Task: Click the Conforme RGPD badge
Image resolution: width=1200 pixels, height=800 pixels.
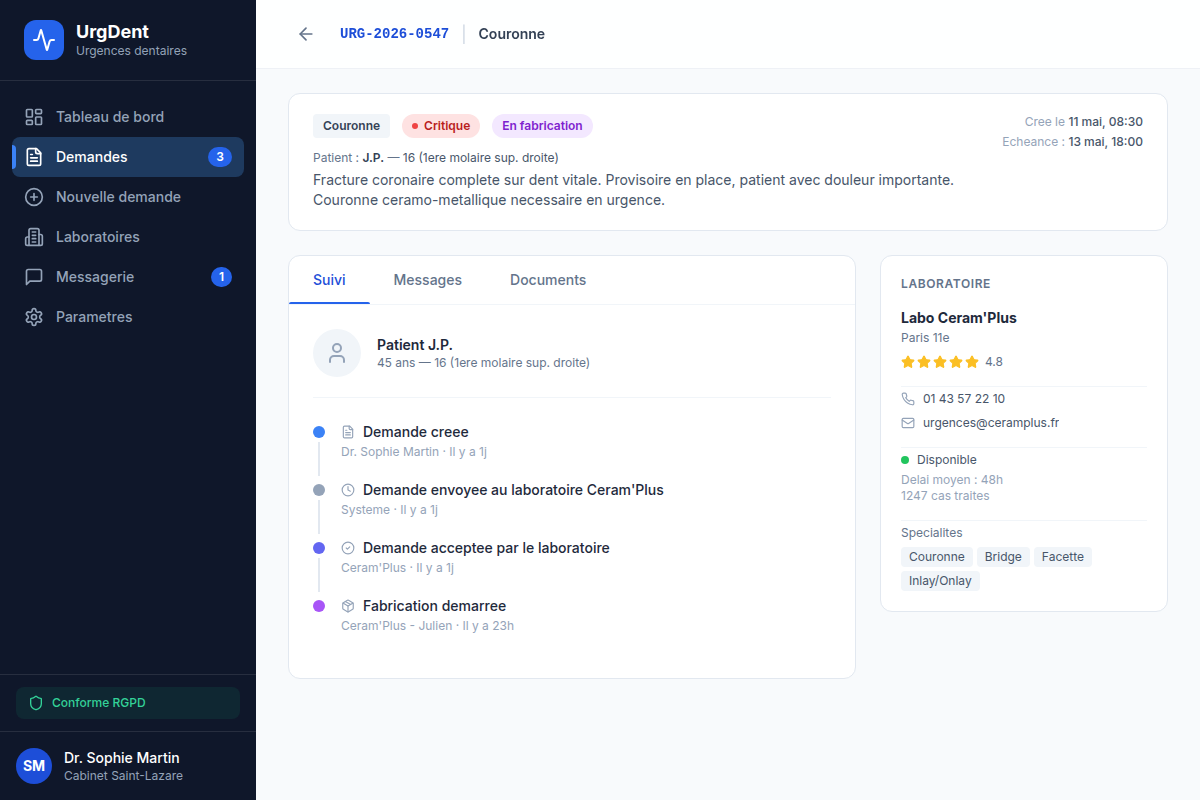Action: tap(128, 703)
